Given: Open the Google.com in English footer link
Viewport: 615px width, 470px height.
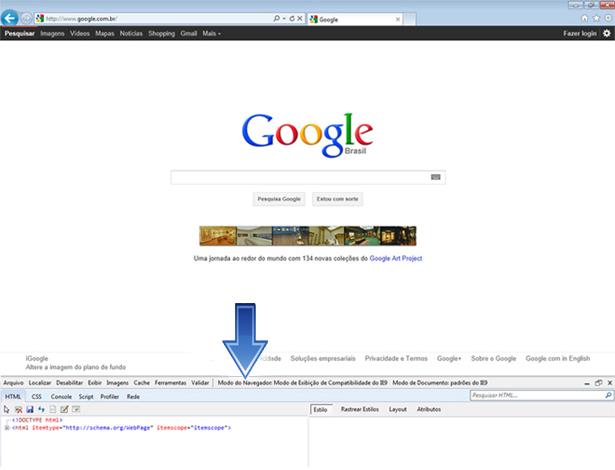Looking at the screenshot, I should [557, 358].
